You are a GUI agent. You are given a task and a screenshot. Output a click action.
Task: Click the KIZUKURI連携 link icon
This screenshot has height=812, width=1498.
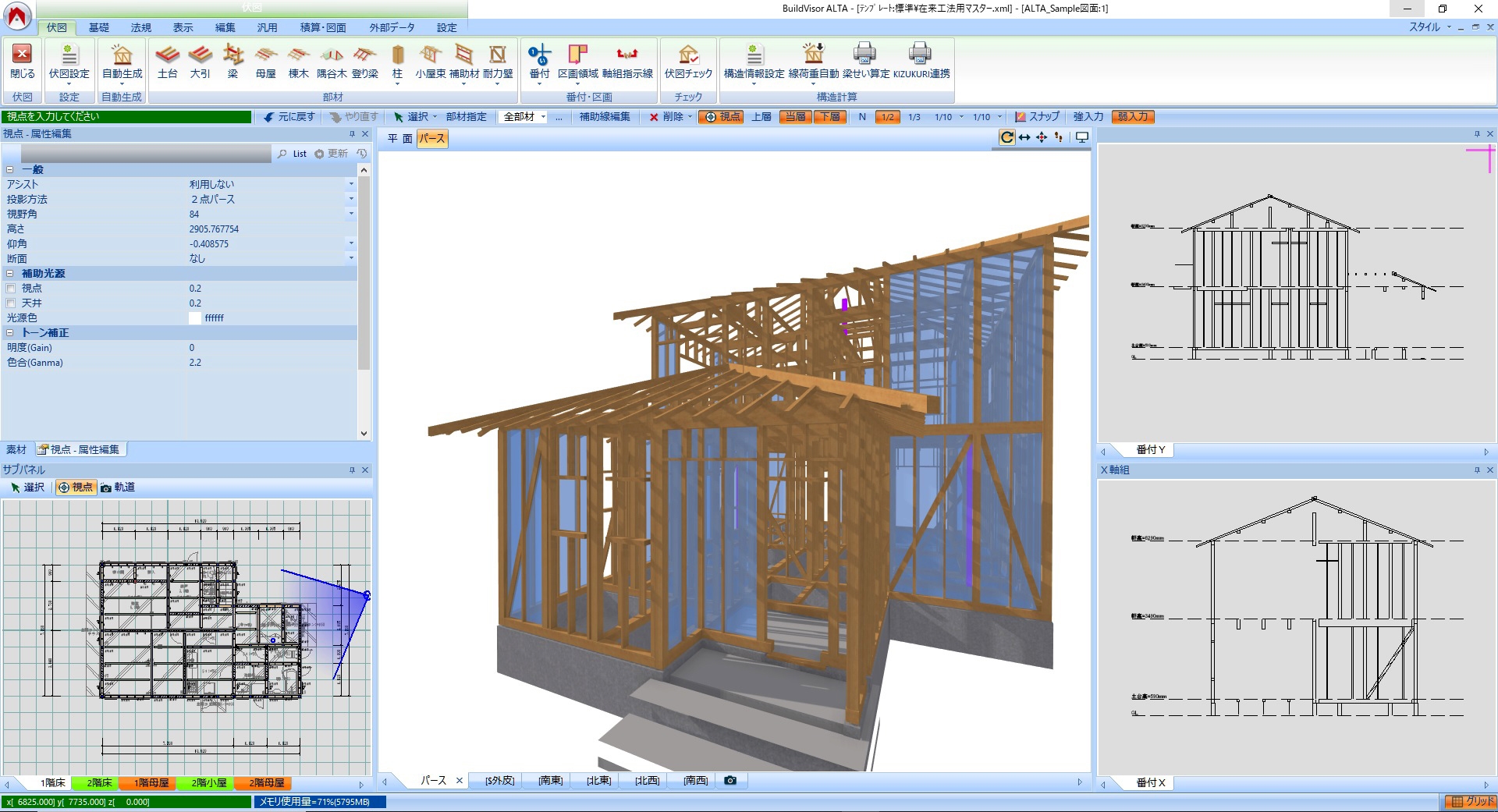coord(921,62)
